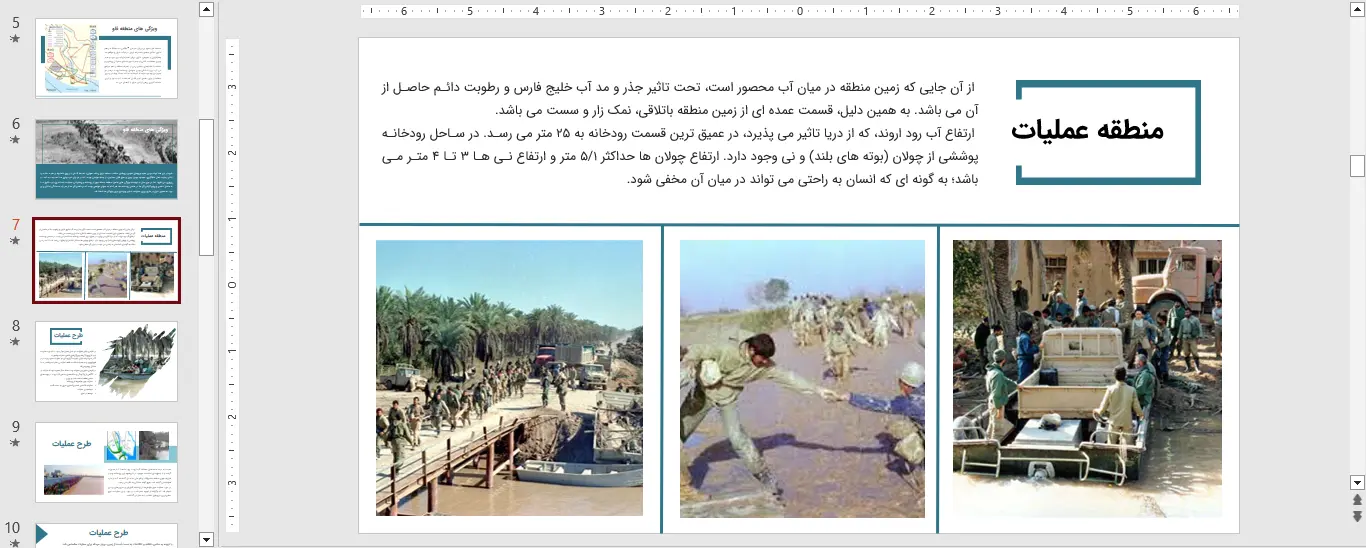Click slide number 8 label
This screenshot has width=1366, height=548.
click(x=15, y=325)
